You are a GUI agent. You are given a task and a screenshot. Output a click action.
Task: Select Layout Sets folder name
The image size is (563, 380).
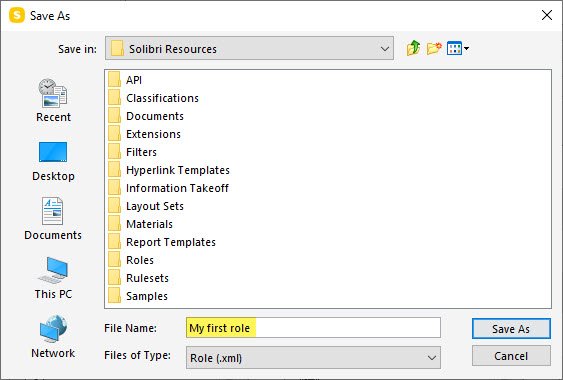(155, 206)
